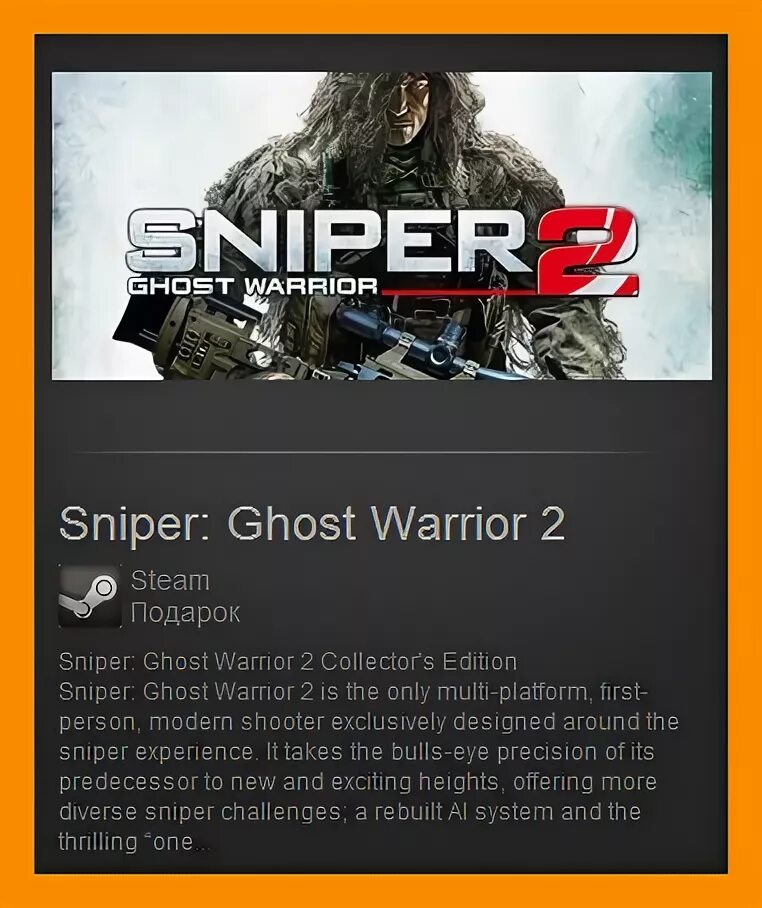The image size is (762, 908).
Task: Click the 'Steam' label beside the icon
Action: point(170,580)
